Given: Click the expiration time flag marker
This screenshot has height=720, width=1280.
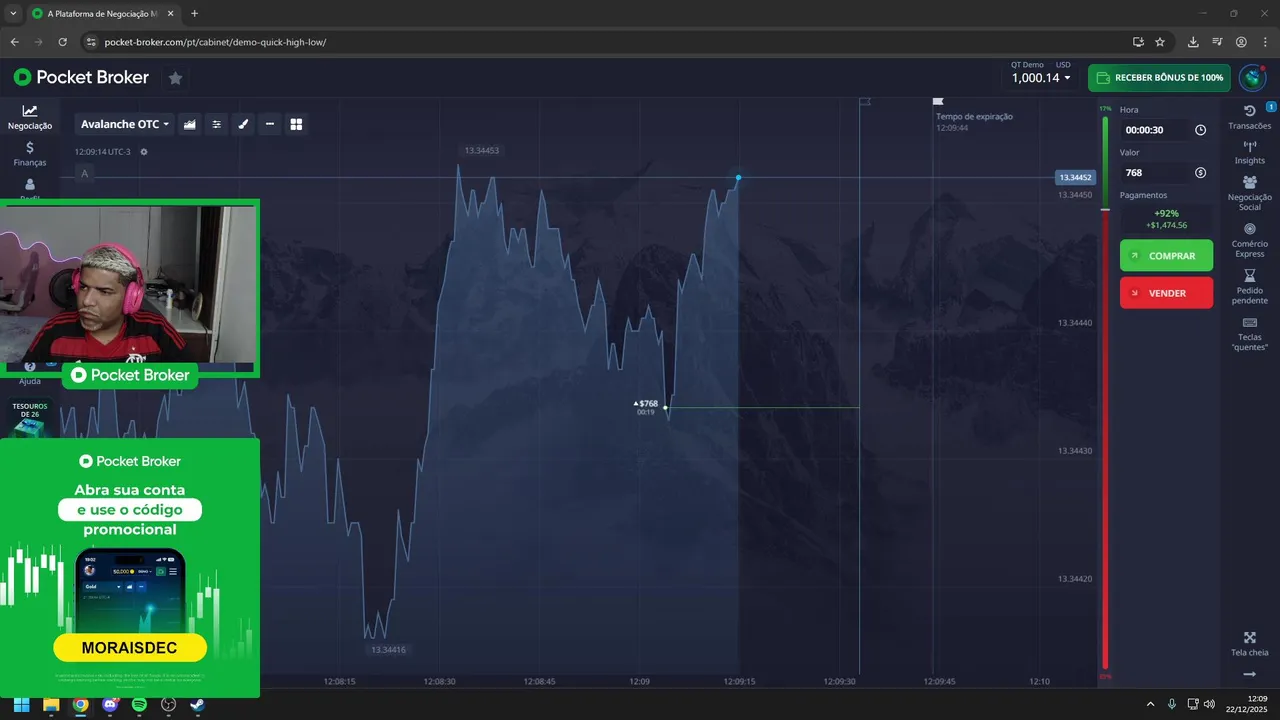Looking at the screenshot, I should point(937,101).
